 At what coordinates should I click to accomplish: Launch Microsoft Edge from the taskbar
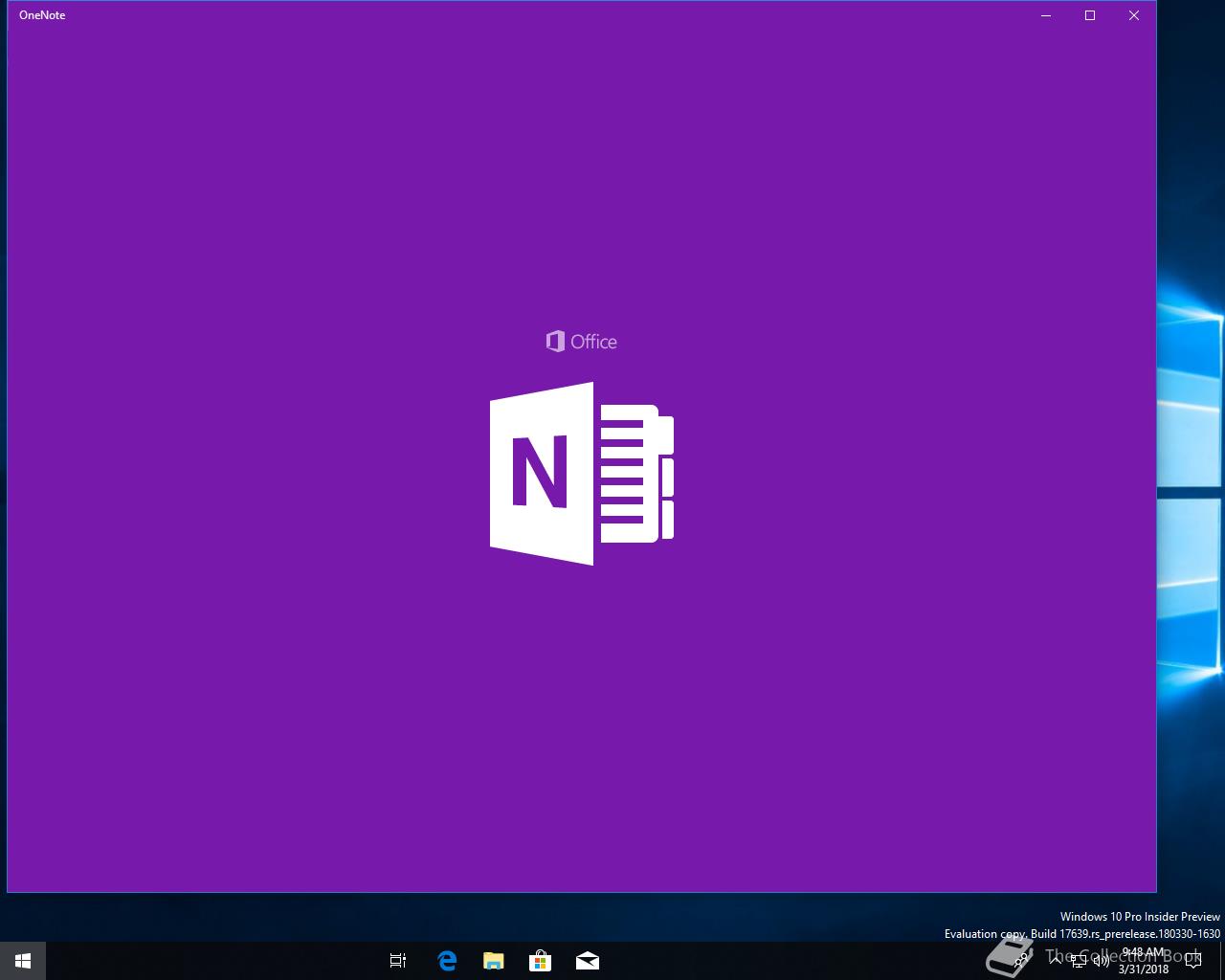tap(446, 960)
